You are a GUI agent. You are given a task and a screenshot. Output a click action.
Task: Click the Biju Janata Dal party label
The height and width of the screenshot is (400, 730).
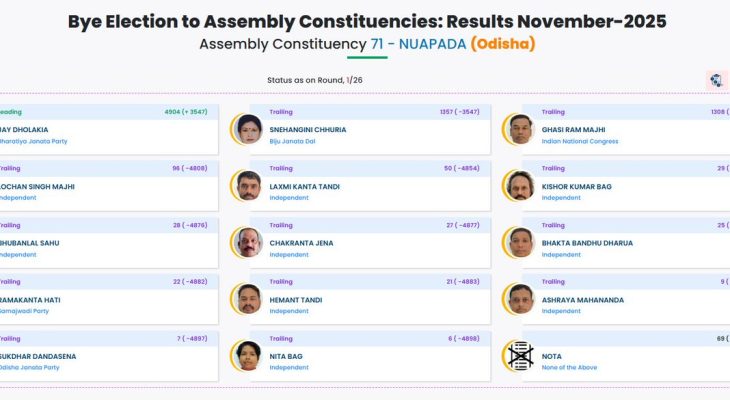(294, 141)
